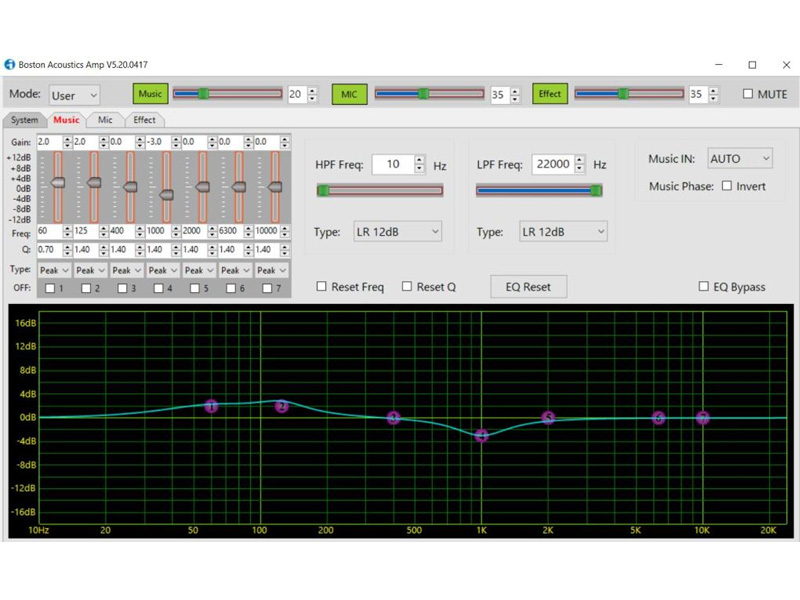Click the band 1 Q field showing 0.70
Viewport: 800px width, 600px height.
[x=49, y=249]
